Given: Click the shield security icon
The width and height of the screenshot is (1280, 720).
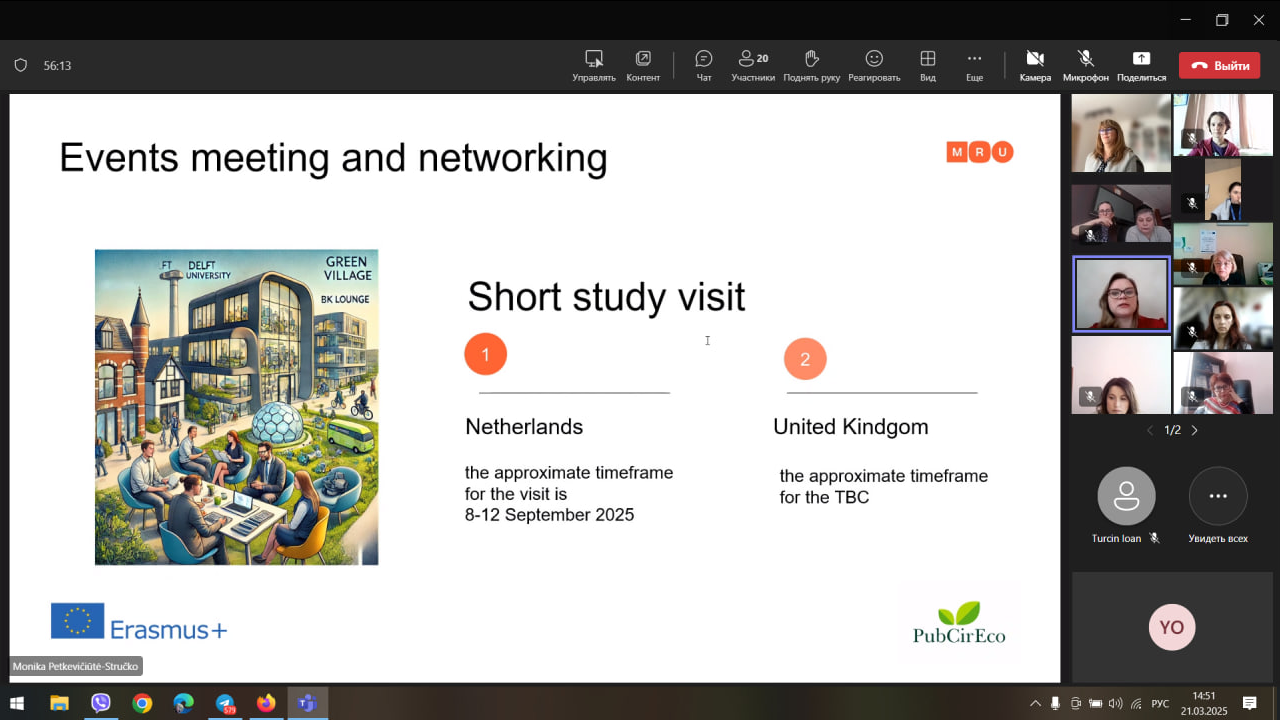Looking at the screenshot, I should coord(20,66).
